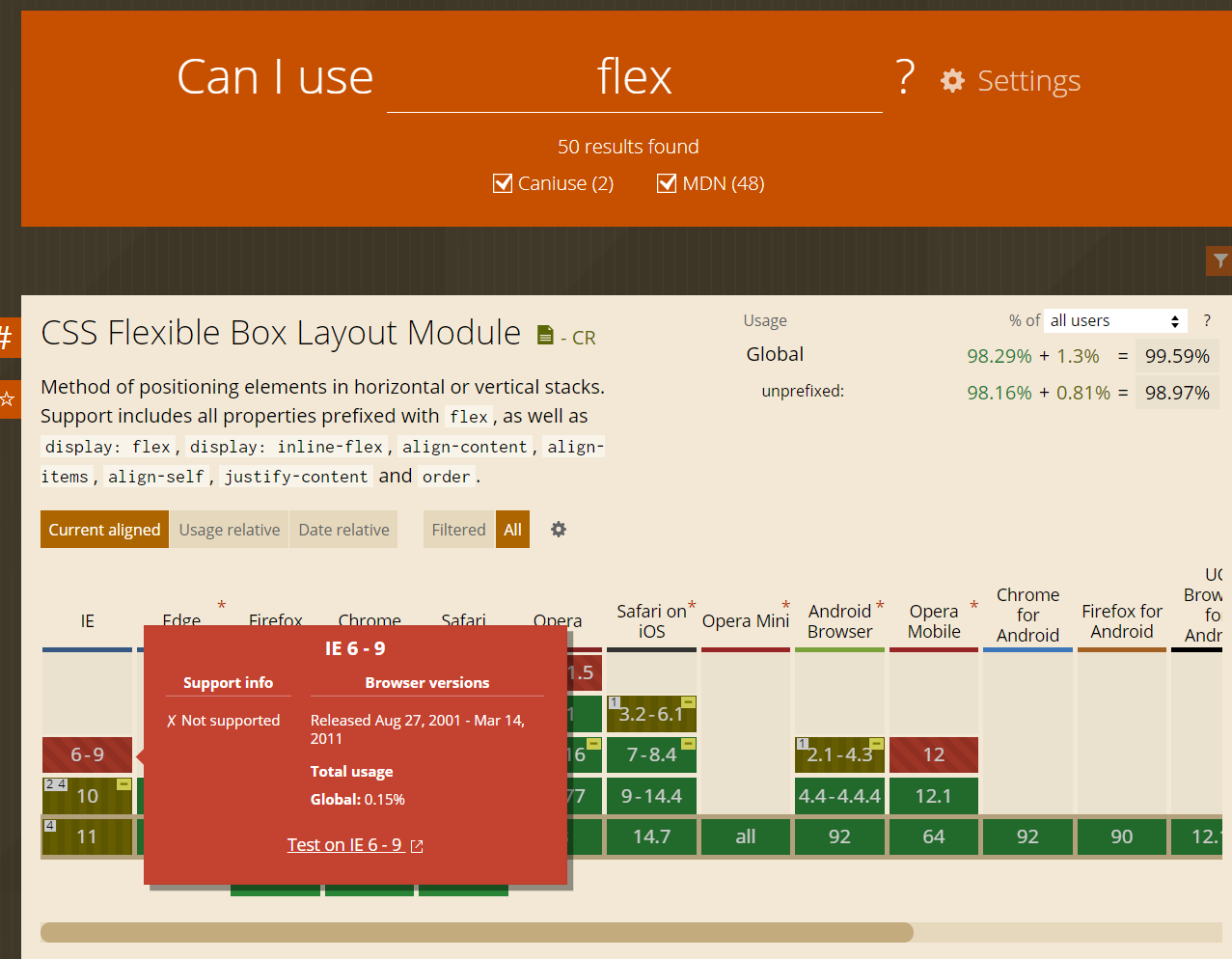Click the IE column header
This screenshot has width=1232, height=959.
[88, 621]
